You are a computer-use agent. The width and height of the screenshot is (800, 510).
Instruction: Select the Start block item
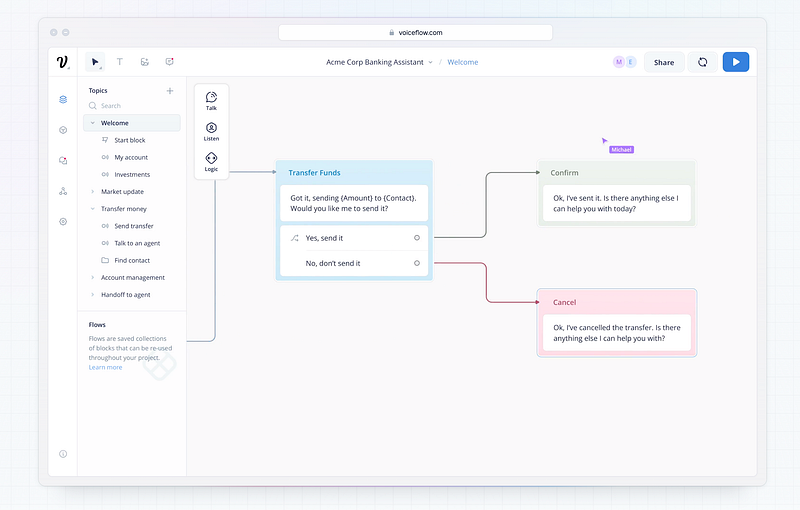coord(132,140)
